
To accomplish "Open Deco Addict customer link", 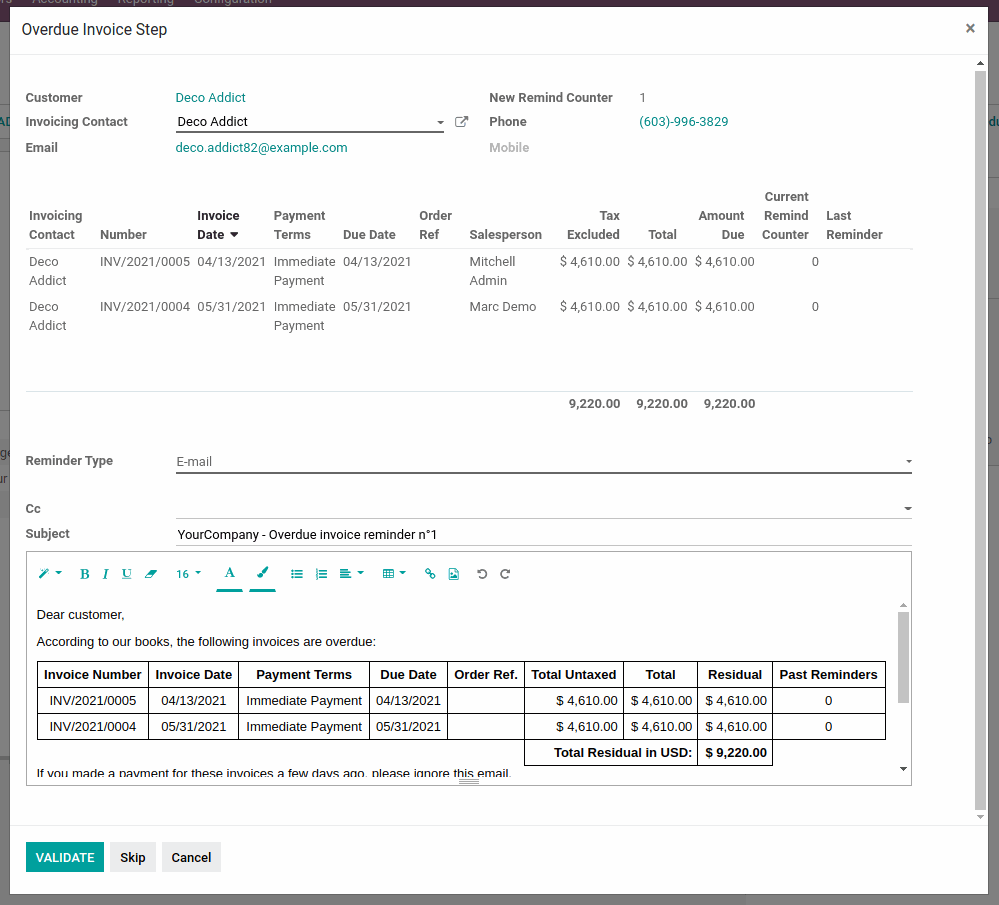I will coord(210,98).
